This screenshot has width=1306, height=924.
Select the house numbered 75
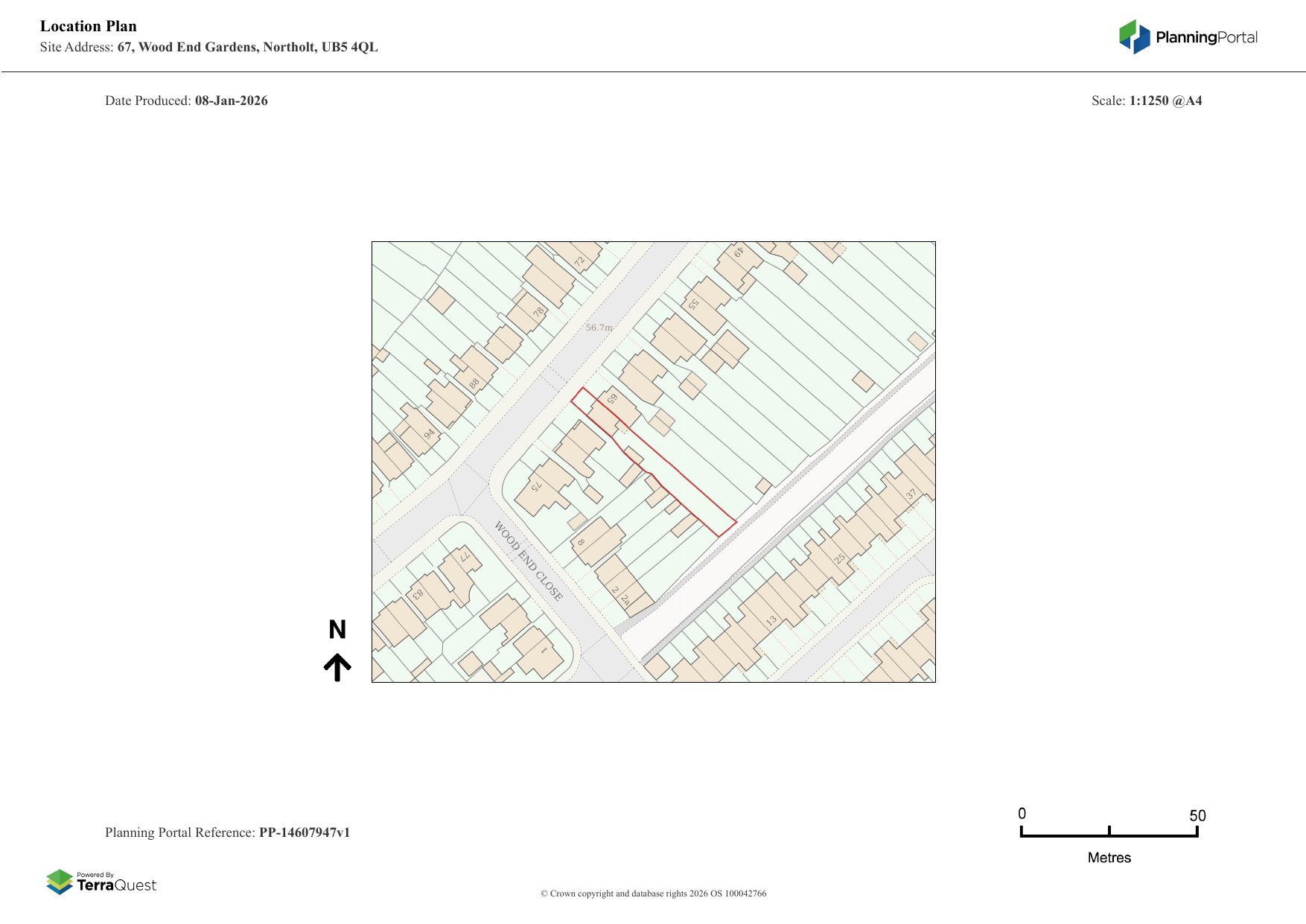pos(544,488)
